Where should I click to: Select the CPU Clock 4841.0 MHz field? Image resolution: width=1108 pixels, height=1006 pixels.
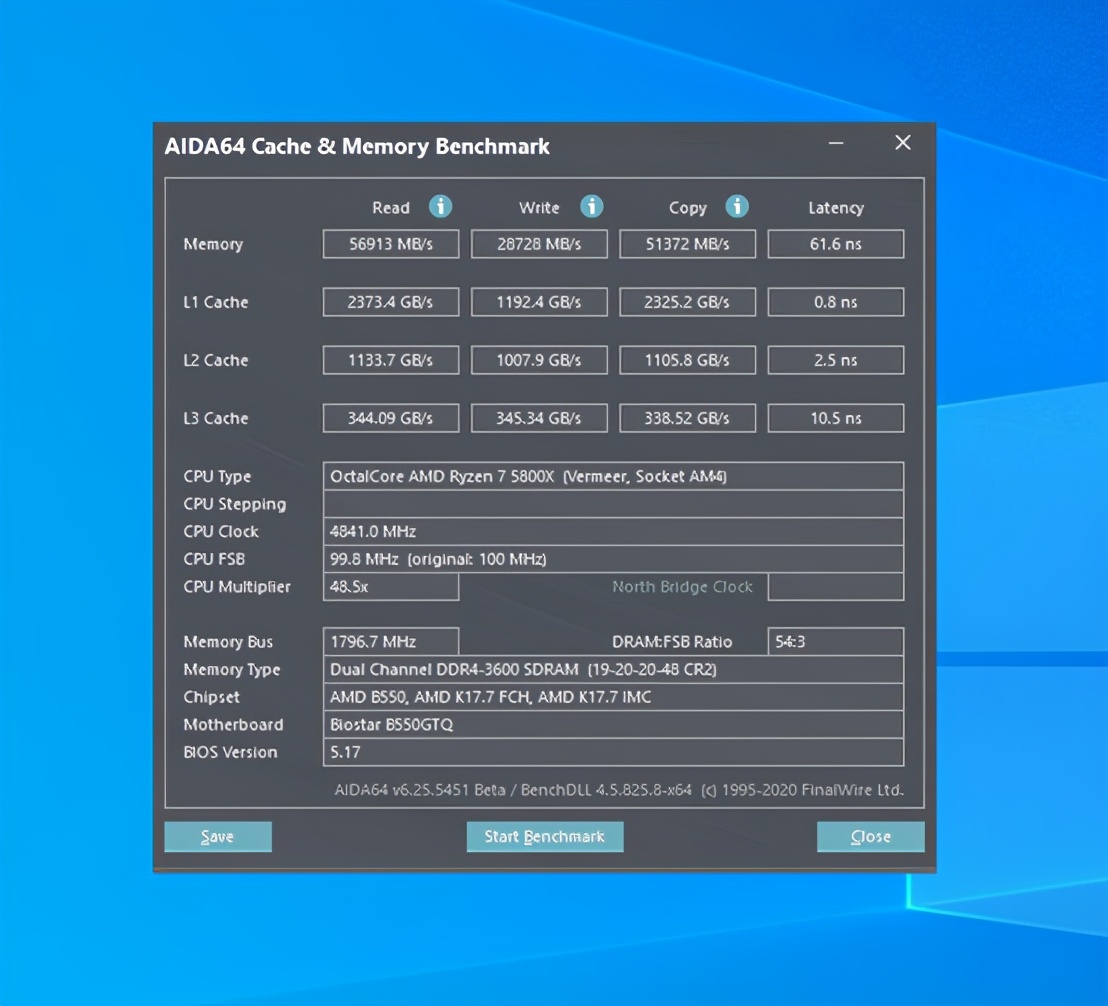[613, 531]
